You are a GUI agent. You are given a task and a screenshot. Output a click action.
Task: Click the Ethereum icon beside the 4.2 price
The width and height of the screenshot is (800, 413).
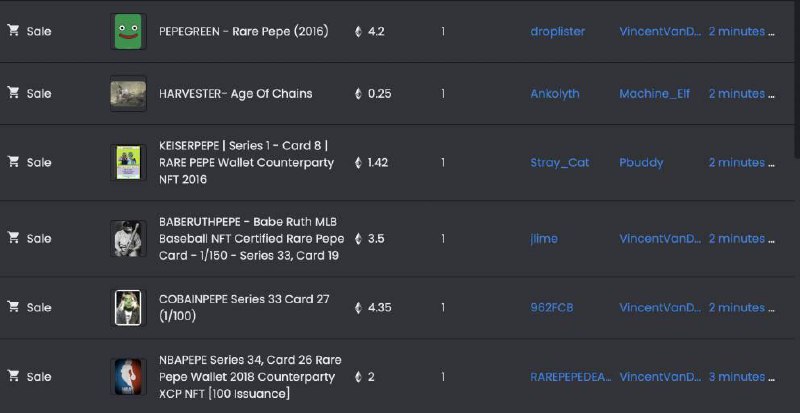[358, 32]
